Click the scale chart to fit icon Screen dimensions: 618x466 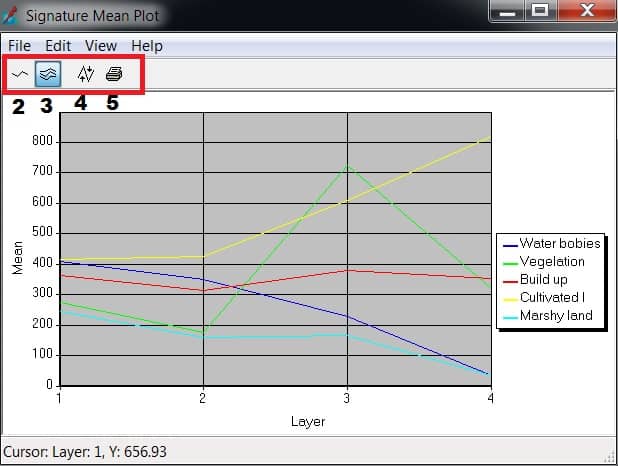click(86, 74)
